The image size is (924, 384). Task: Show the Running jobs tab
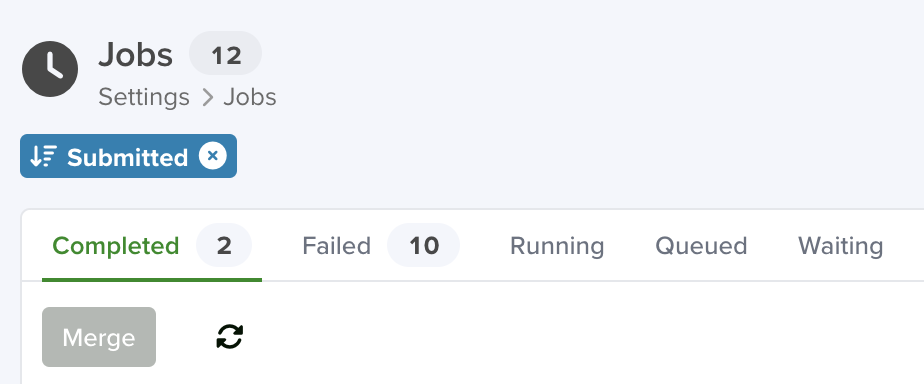(x=557, y=246)
